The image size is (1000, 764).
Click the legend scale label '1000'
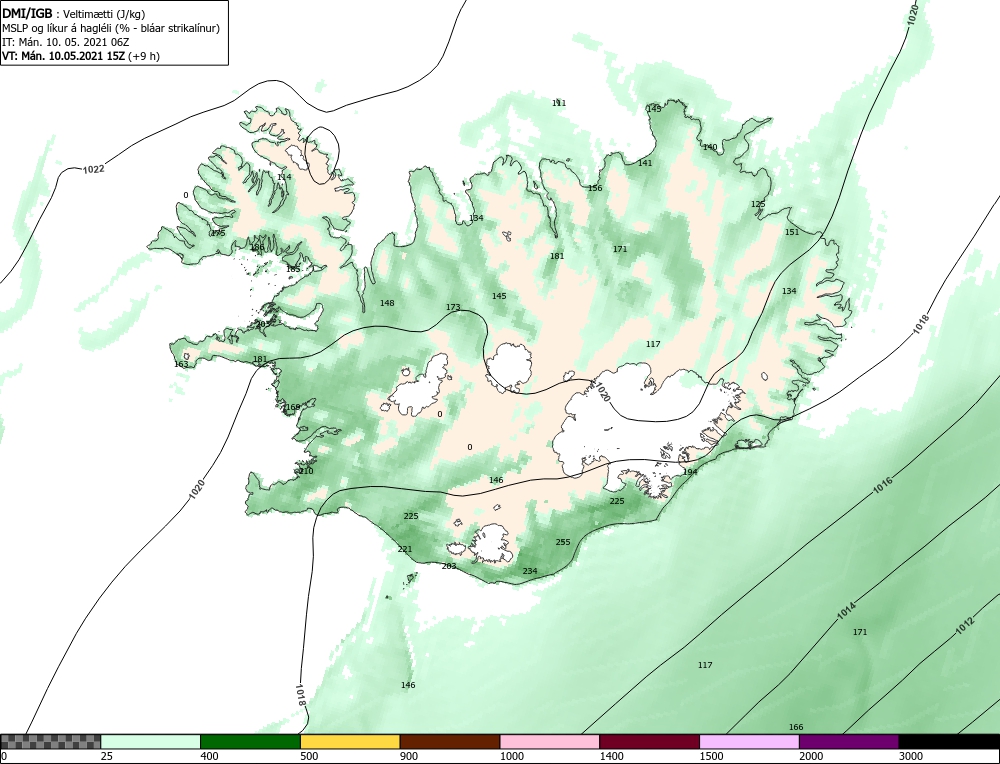click(x=511, y=756)
